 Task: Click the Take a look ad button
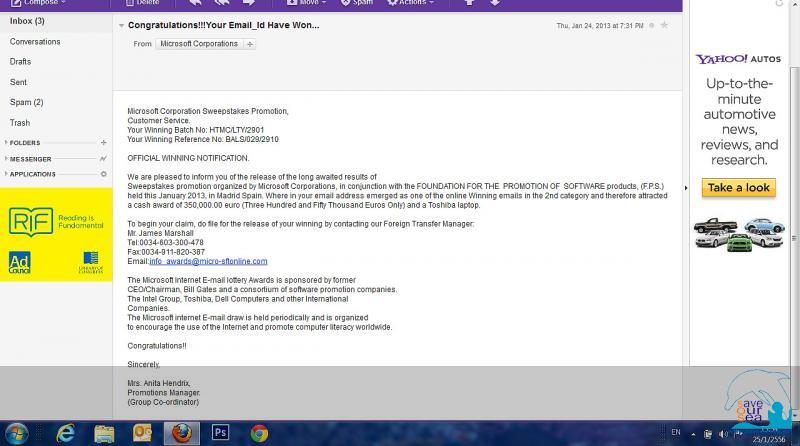[x=739, y=188]
